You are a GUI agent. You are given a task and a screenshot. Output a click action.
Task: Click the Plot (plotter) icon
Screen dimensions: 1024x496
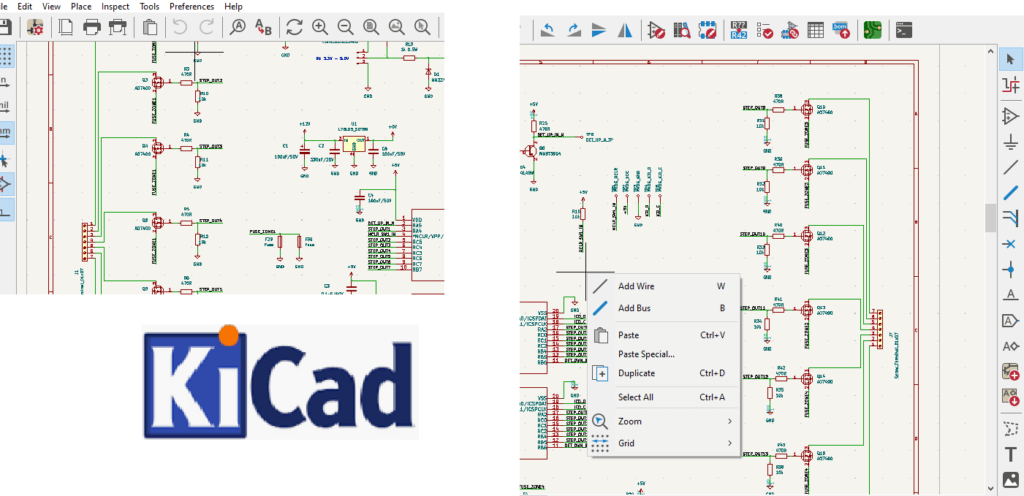click(118, 27)
